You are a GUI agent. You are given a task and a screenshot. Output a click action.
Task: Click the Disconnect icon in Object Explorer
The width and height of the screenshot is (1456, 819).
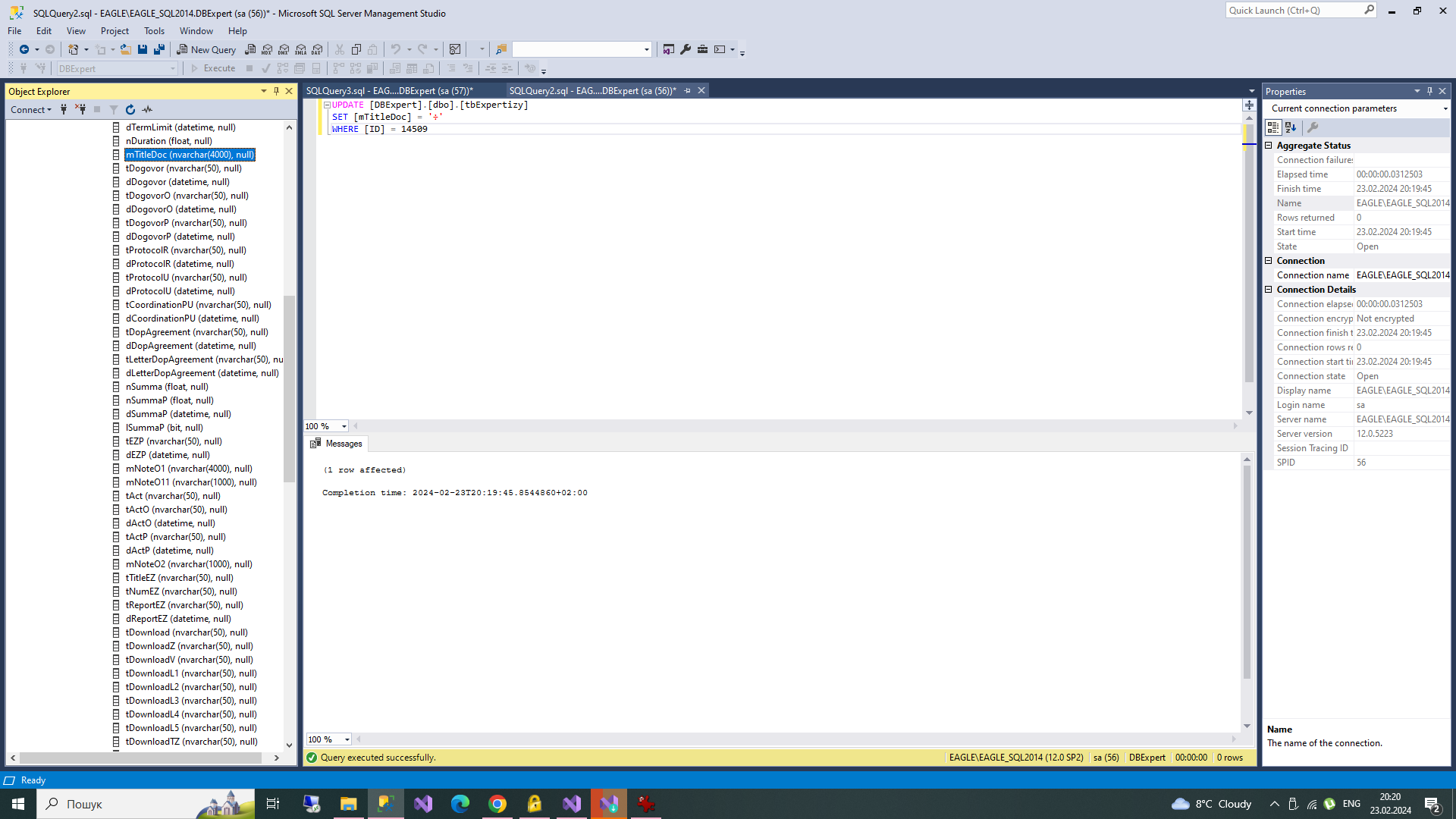point(80,110)
